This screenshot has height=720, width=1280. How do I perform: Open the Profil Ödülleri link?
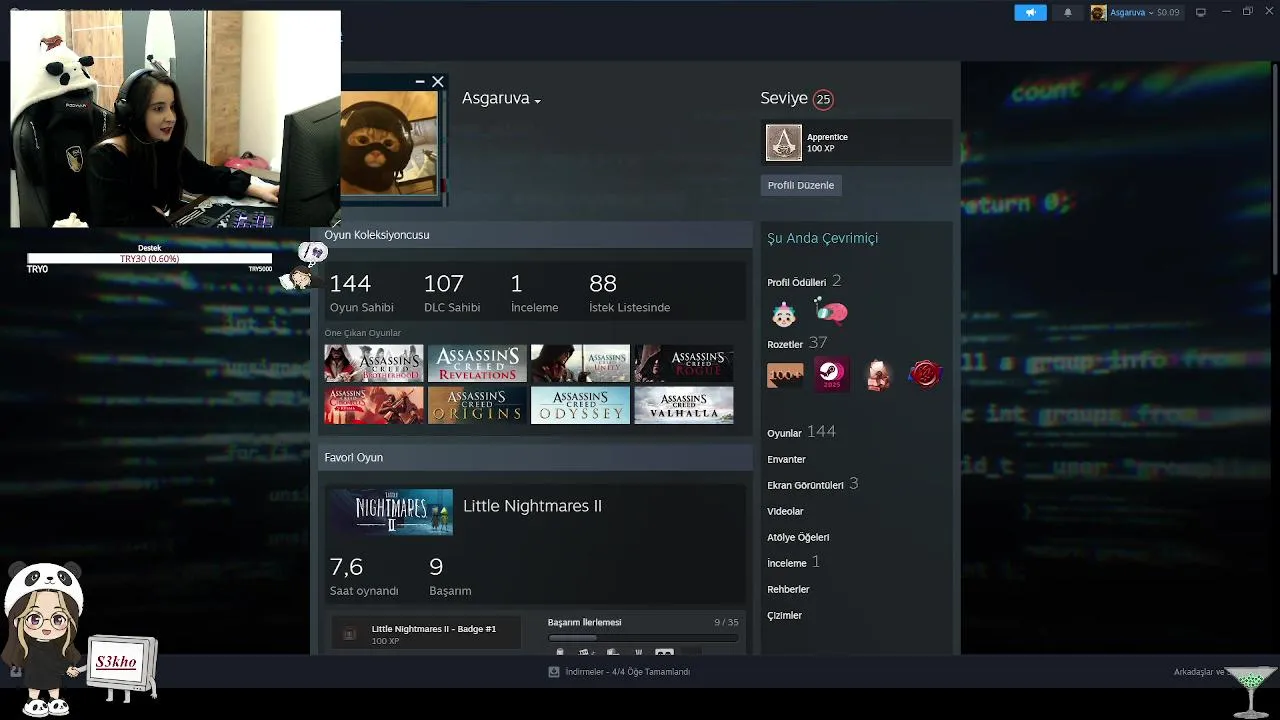point(796,283)
